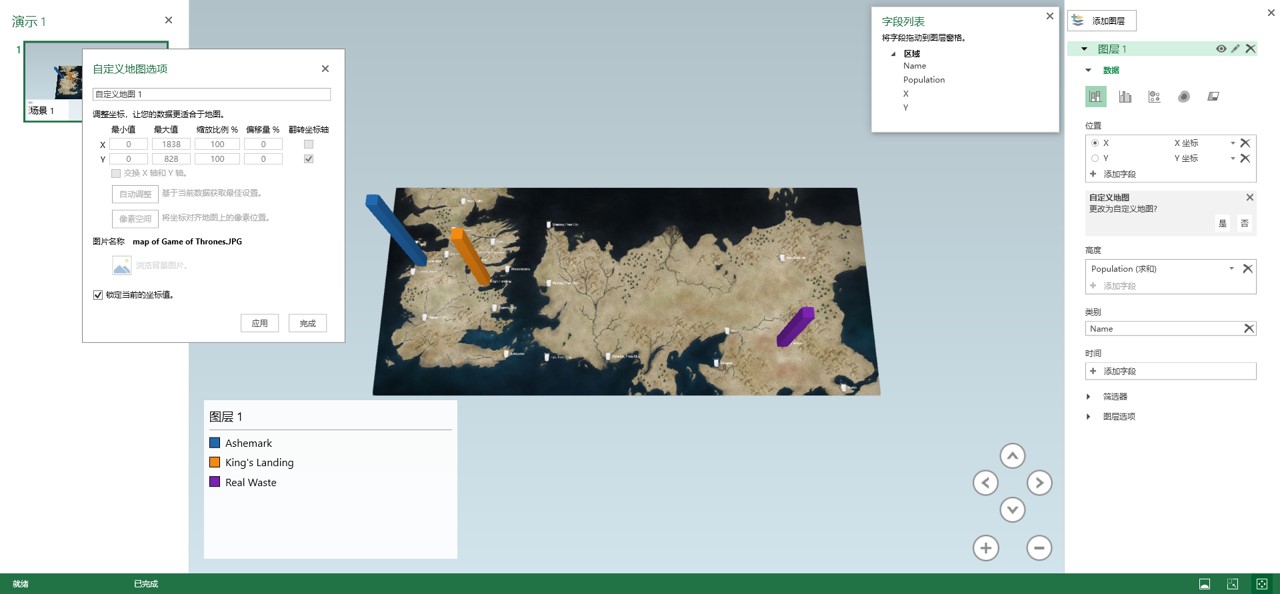The width and height of the screenshot is (1280, 594).
Task: Rotate the map right
Action: [1039, 483]
